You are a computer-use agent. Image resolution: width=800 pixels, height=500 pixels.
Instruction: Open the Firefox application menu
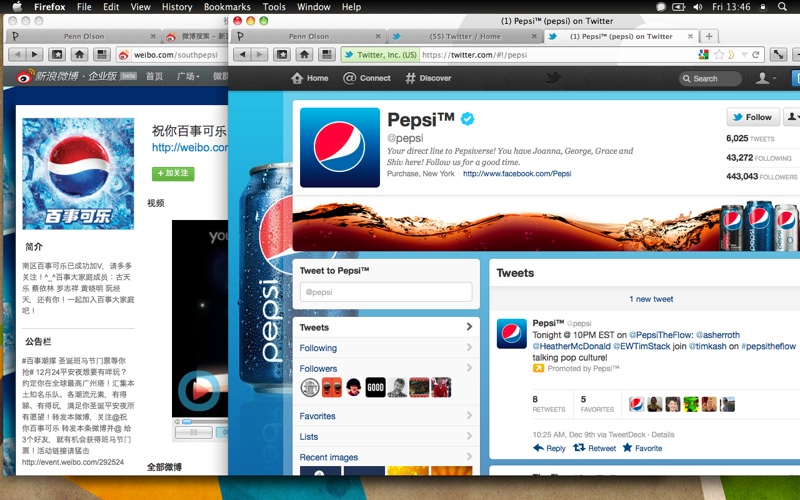[x=49, y=7]
